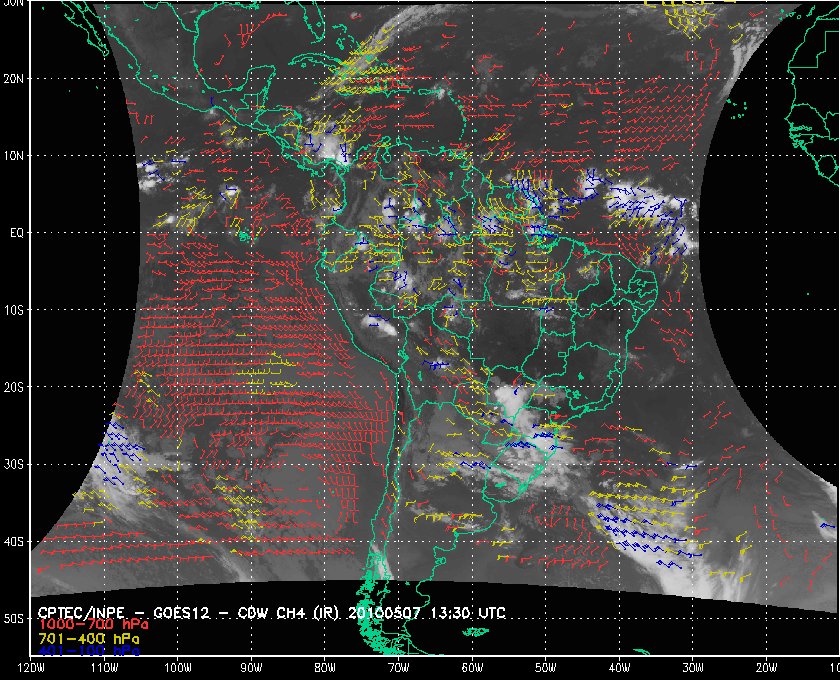Click the 50W longitude label
This screenshot has height=680, width=840.
coord(545,668)
